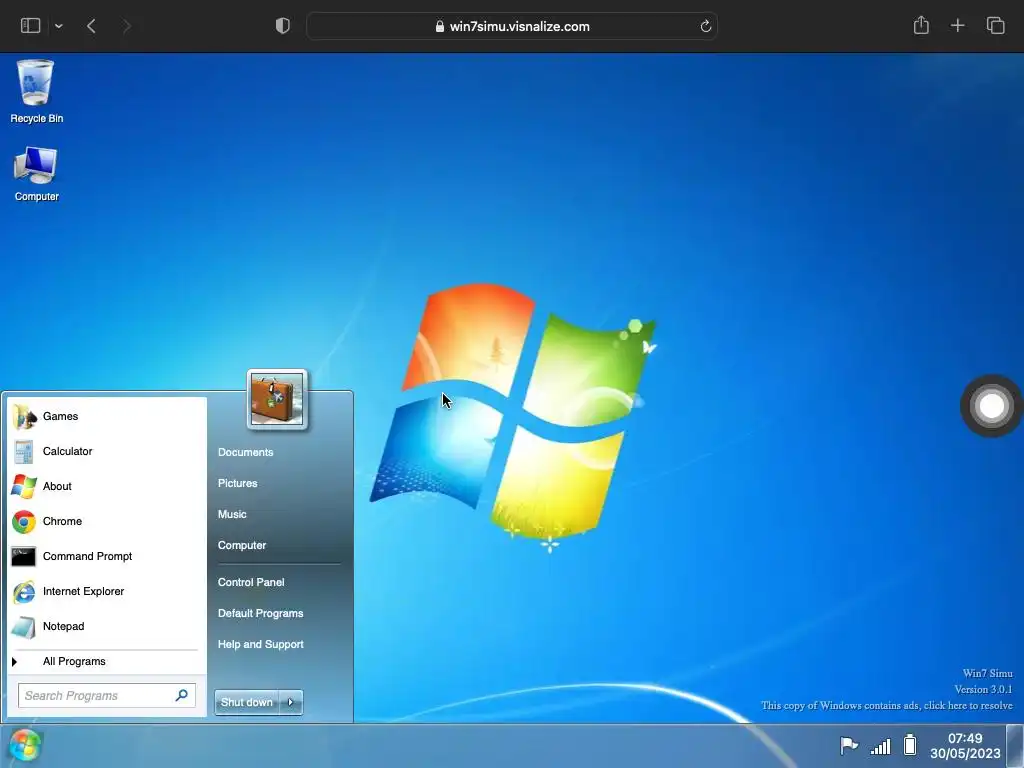Reload the page with refresh icon
This screenshot has height=768, width=1024.
tap(705, 26)
